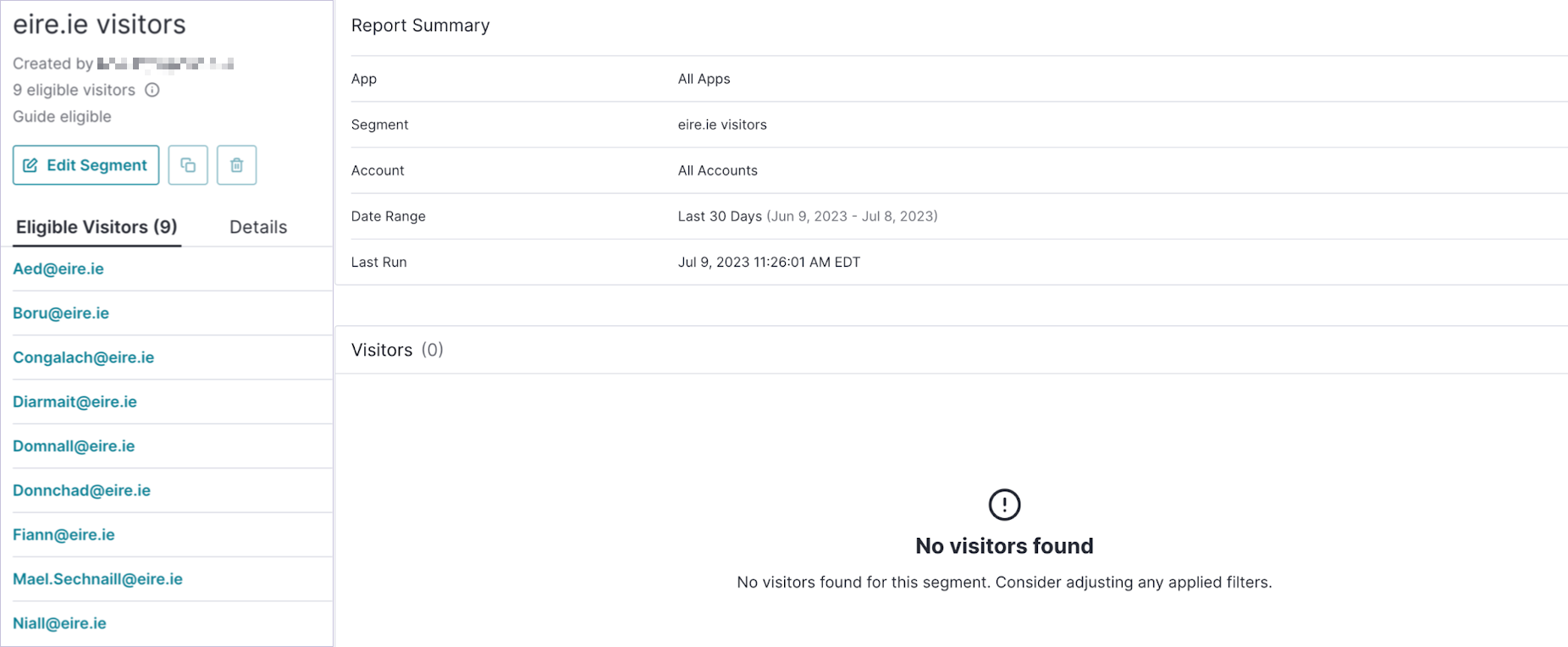The width and height of the screenshot is (1568, 647).
Task: Click the alert icon above No visitors found
Action: pos(1004,505)
